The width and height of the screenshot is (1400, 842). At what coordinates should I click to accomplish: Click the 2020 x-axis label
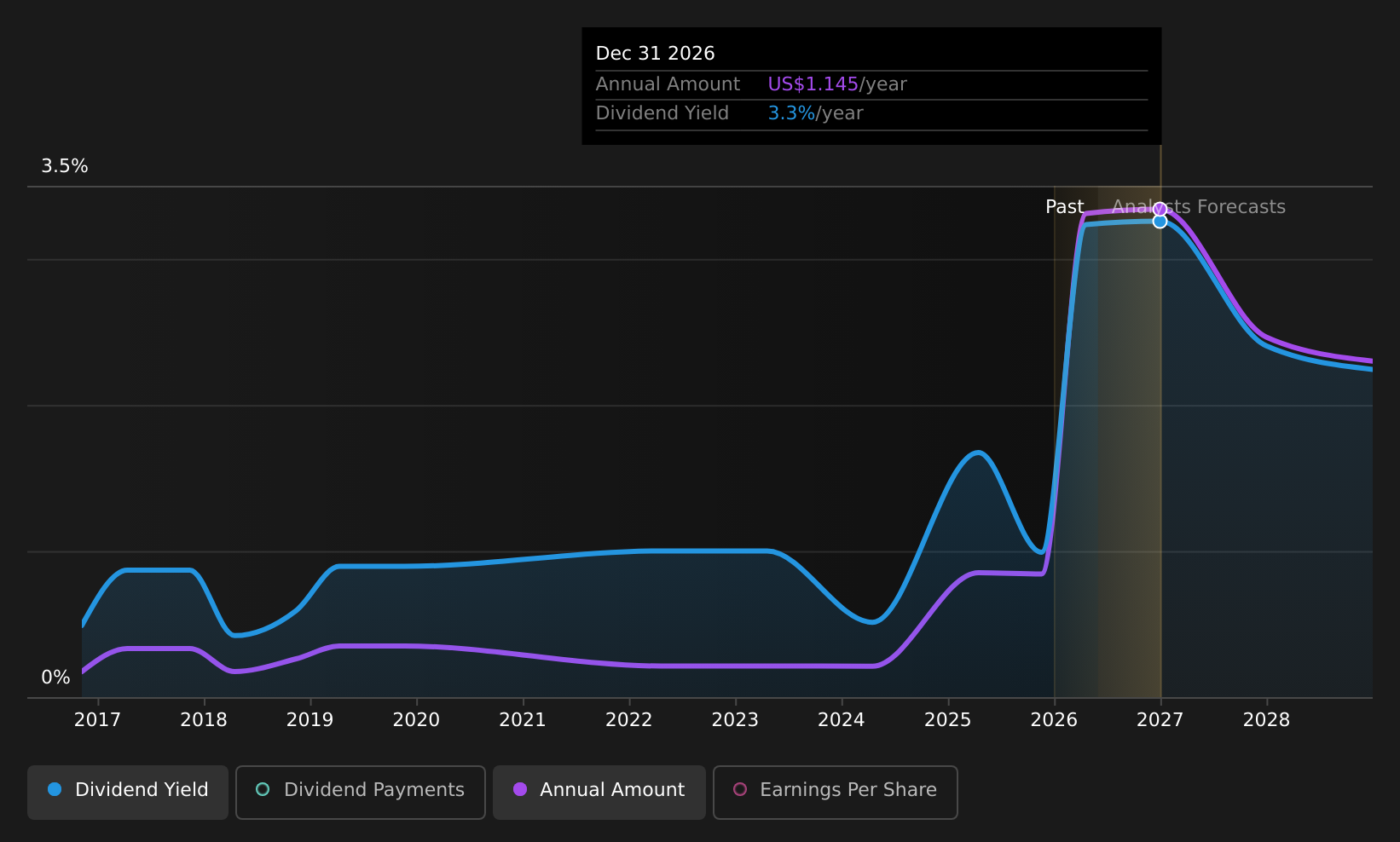pyautogui.click(x=416, y=720)
